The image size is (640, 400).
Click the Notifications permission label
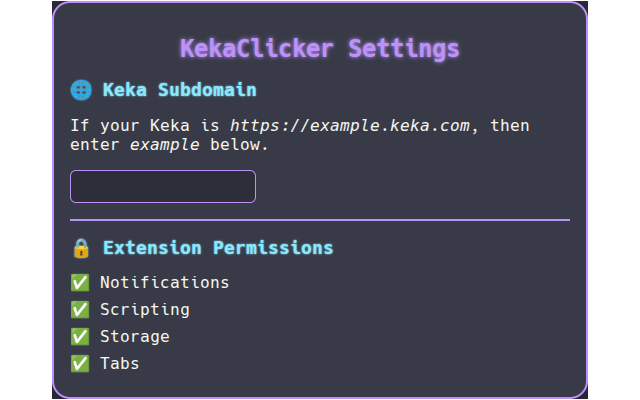(x=164, y=283)
